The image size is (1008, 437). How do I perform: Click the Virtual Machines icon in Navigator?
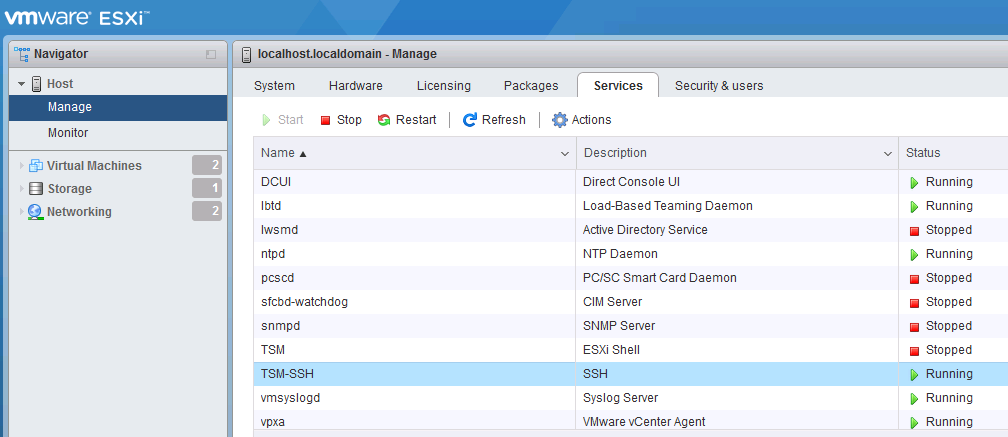tap(36, 166)
